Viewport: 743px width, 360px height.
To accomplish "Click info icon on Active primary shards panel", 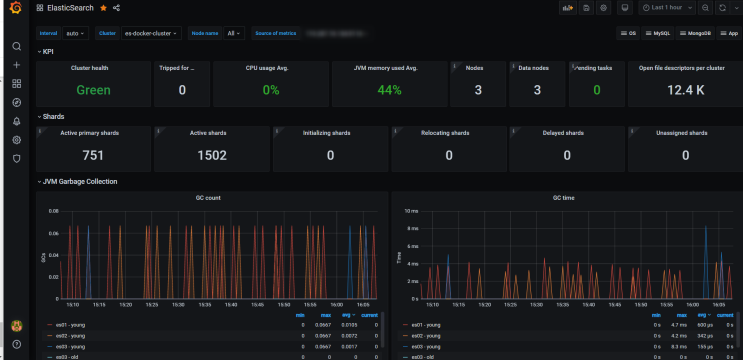I will tap(40, 130).
